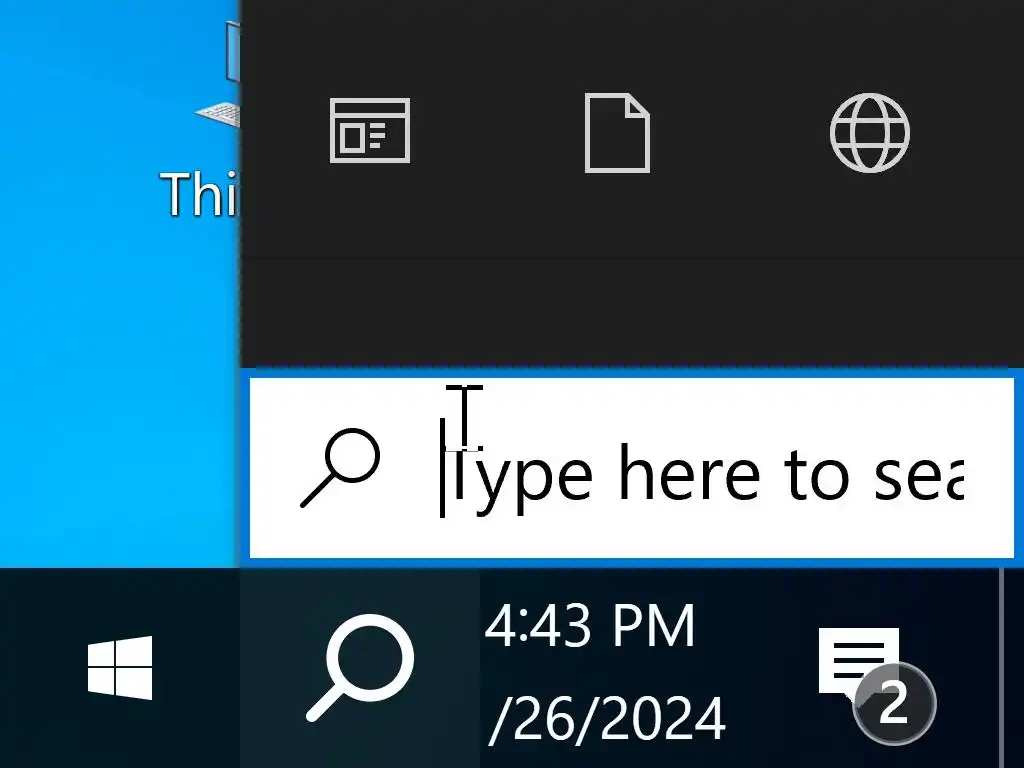Open the Apps search filter icon

[370, 131]
